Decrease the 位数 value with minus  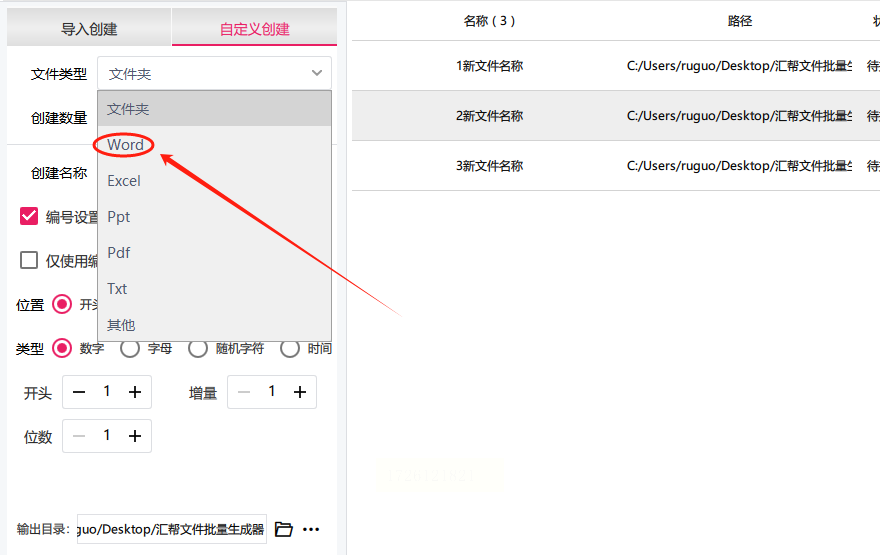[79, 435]
